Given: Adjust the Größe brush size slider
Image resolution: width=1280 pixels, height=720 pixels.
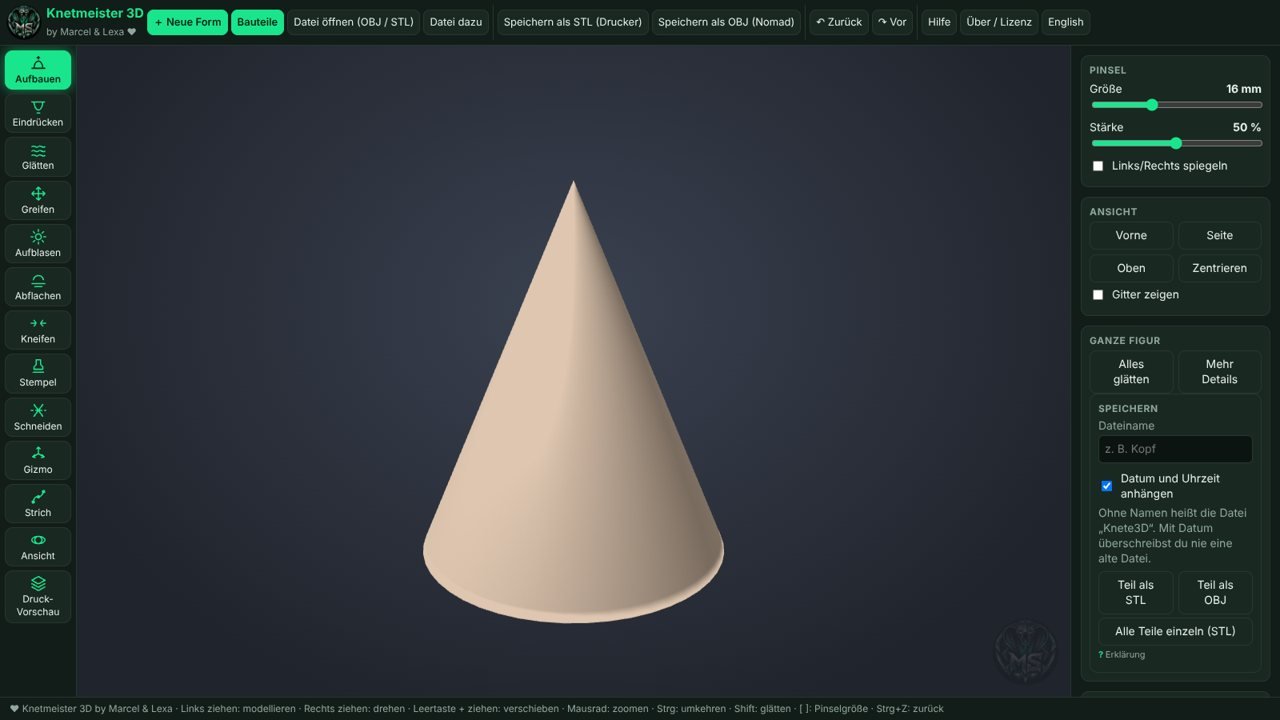Looking at the screenshot, I should [x=1176, y=105].
